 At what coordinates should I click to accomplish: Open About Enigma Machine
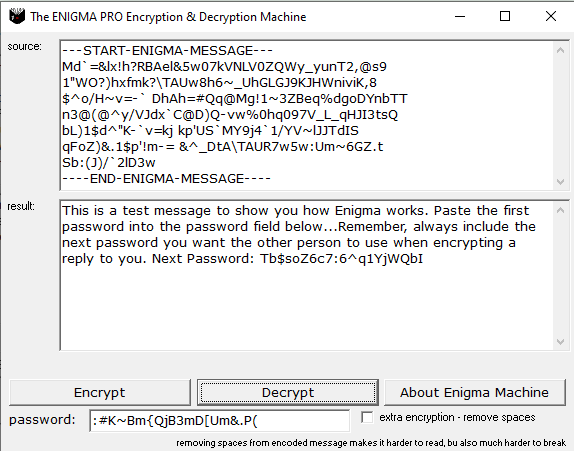click(x=474, y=392)
